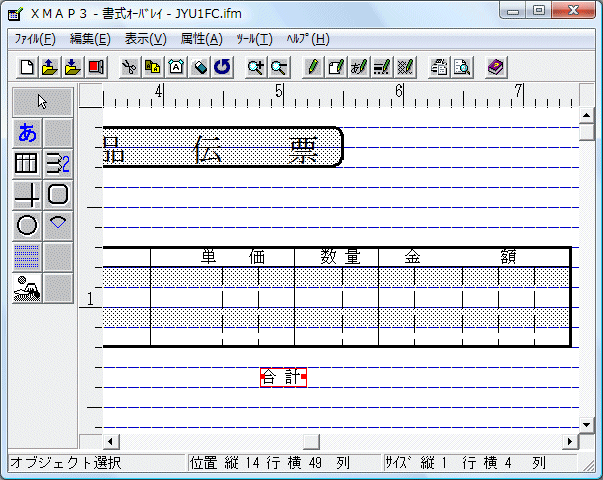Select the 合計 text object on canvas
The image size is (603, 480).
(283, 377)
